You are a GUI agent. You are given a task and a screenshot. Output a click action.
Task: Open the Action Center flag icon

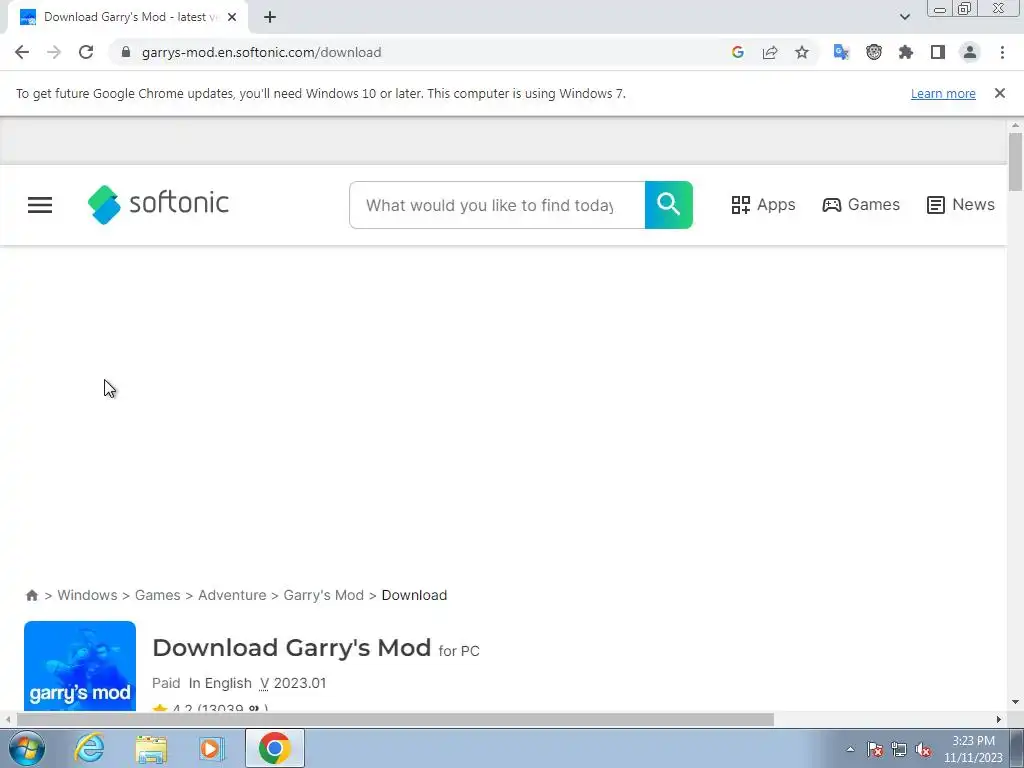pos(875,749)
